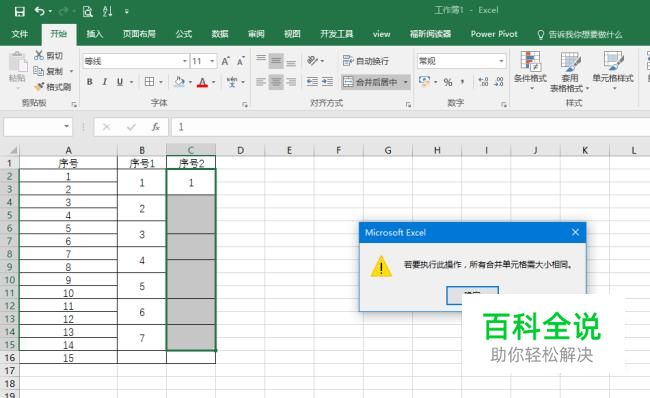The width and height of the screenshot is (650, 398).
Task: Switch to the Formulas (公式) tab
Action: (x=184, y=34)
